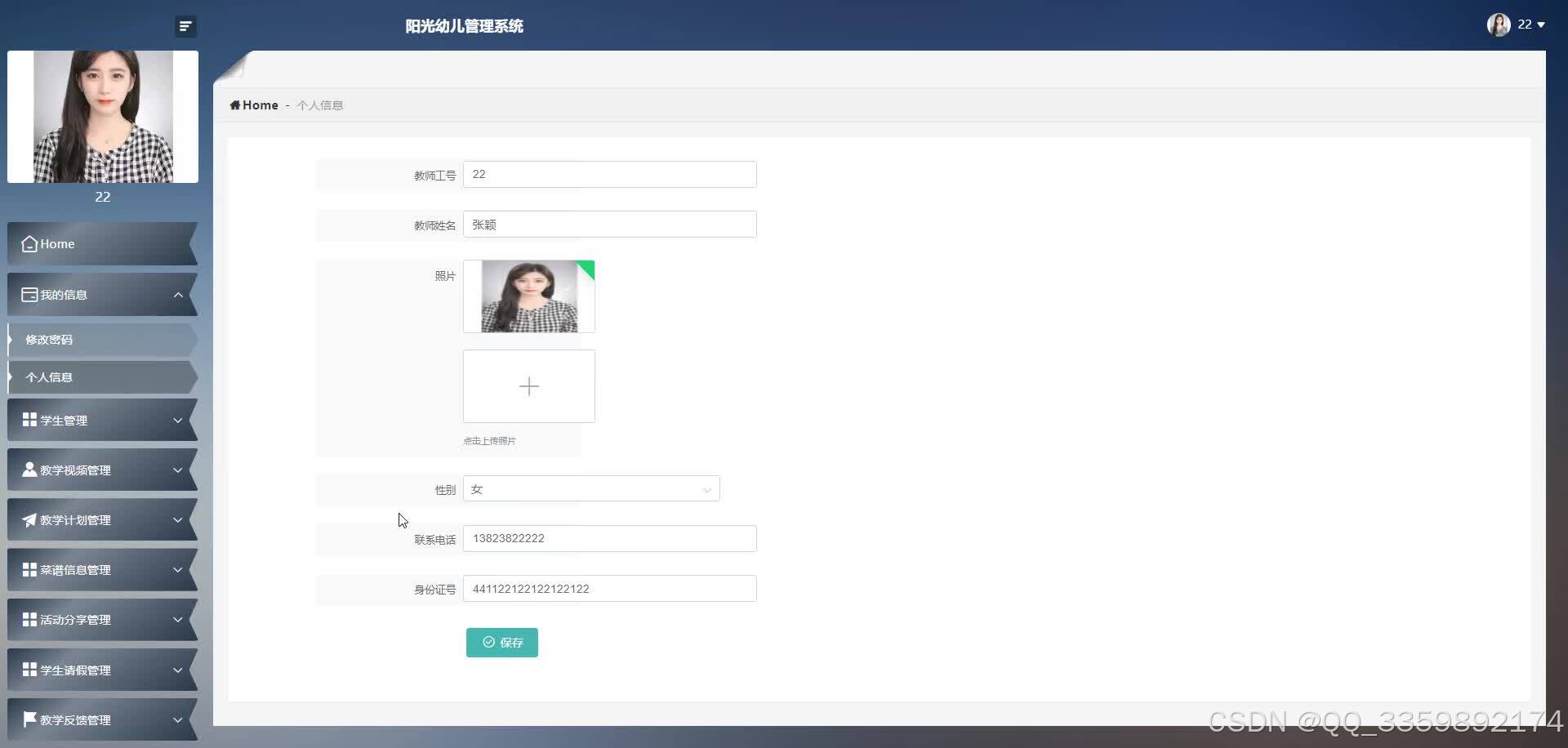Image resolution: width=1568 pixels, height=748 pixels.
Task: Click the user avatar in the header
Action: 1499,24
